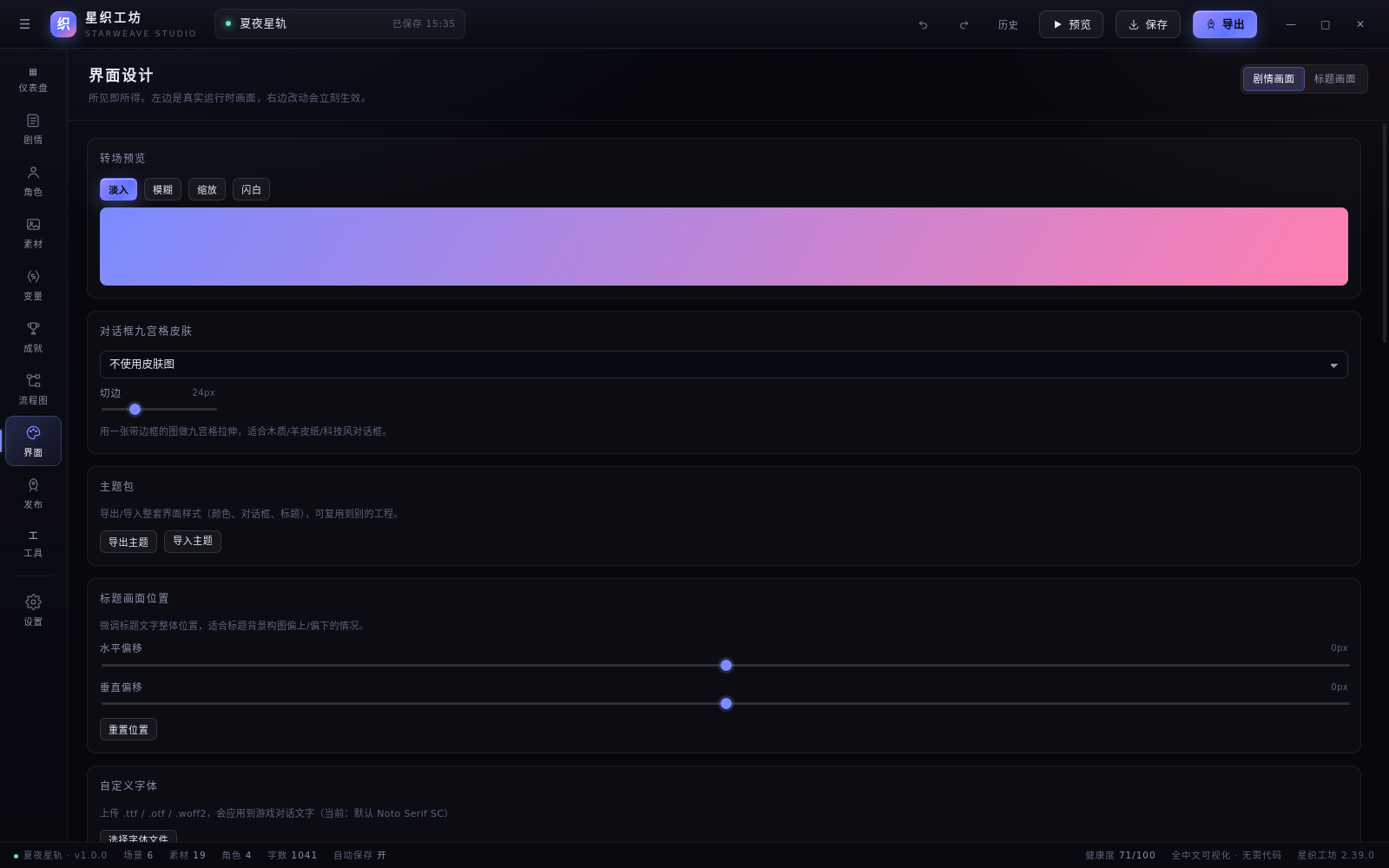Open the 仪表盘 dashboard section
The width and height of the screenshot is (1389, 868).
pos(33,80)
